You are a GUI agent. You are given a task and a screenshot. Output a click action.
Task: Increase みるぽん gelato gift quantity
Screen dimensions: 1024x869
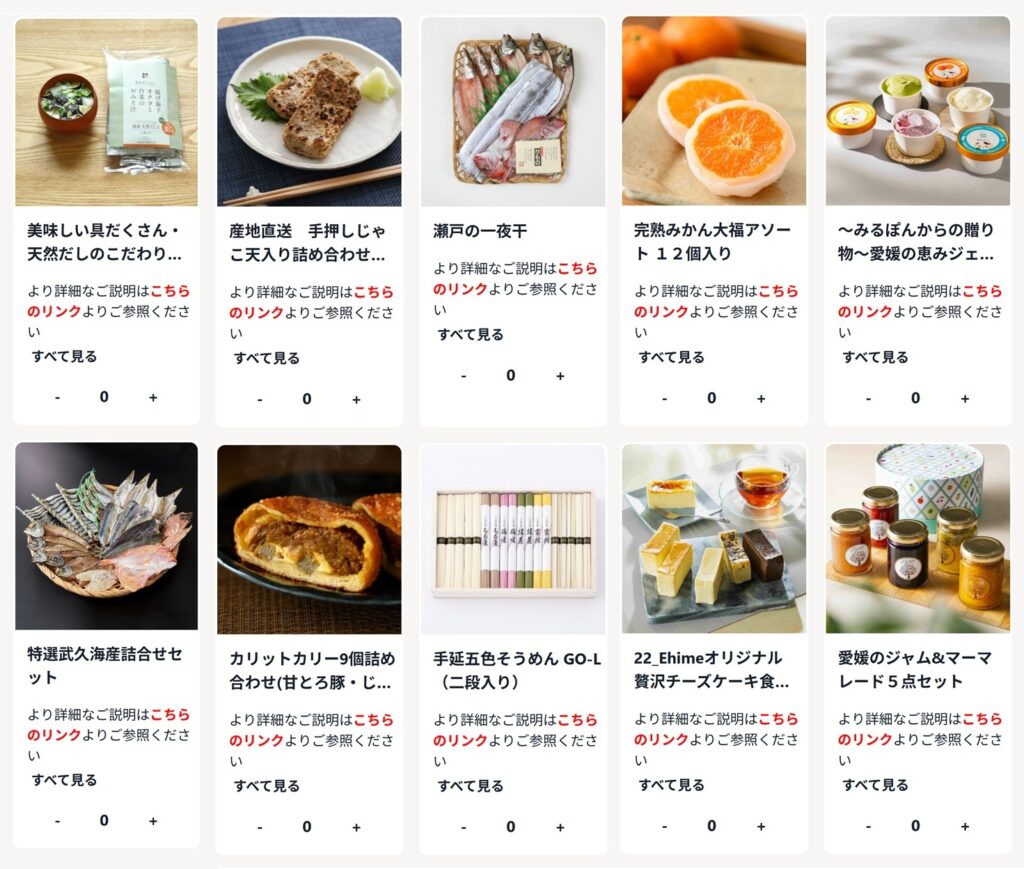pyautogui.click(x=965, y=398)
